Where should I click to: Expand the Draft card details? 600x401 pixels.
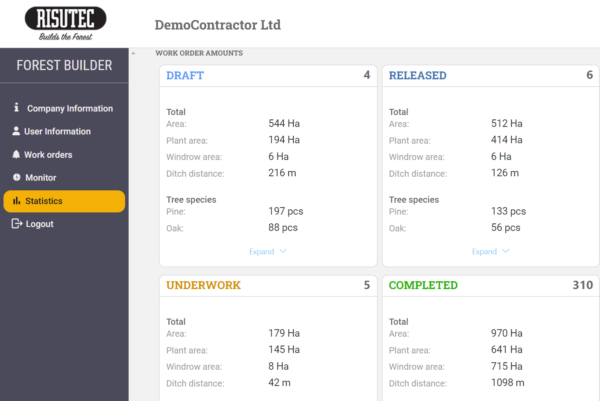[x=267, y=251]
